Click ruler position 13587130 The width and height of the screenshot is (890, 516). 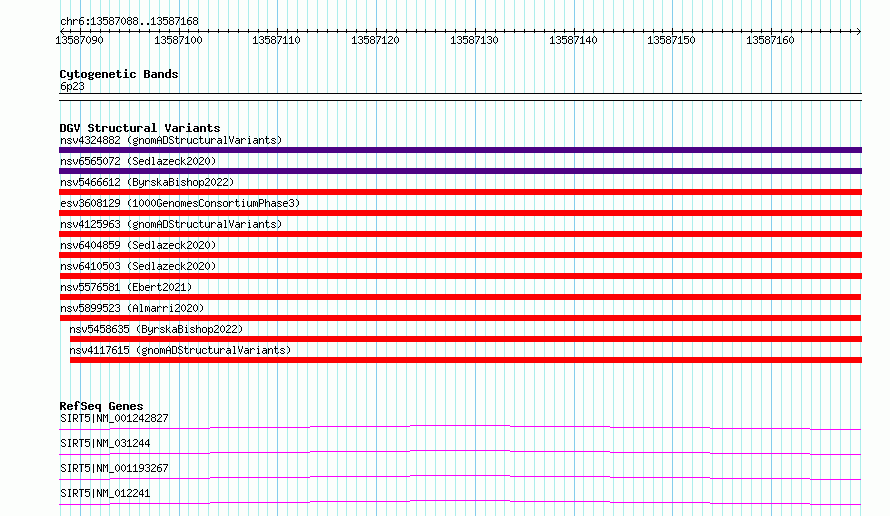(474, 40)
